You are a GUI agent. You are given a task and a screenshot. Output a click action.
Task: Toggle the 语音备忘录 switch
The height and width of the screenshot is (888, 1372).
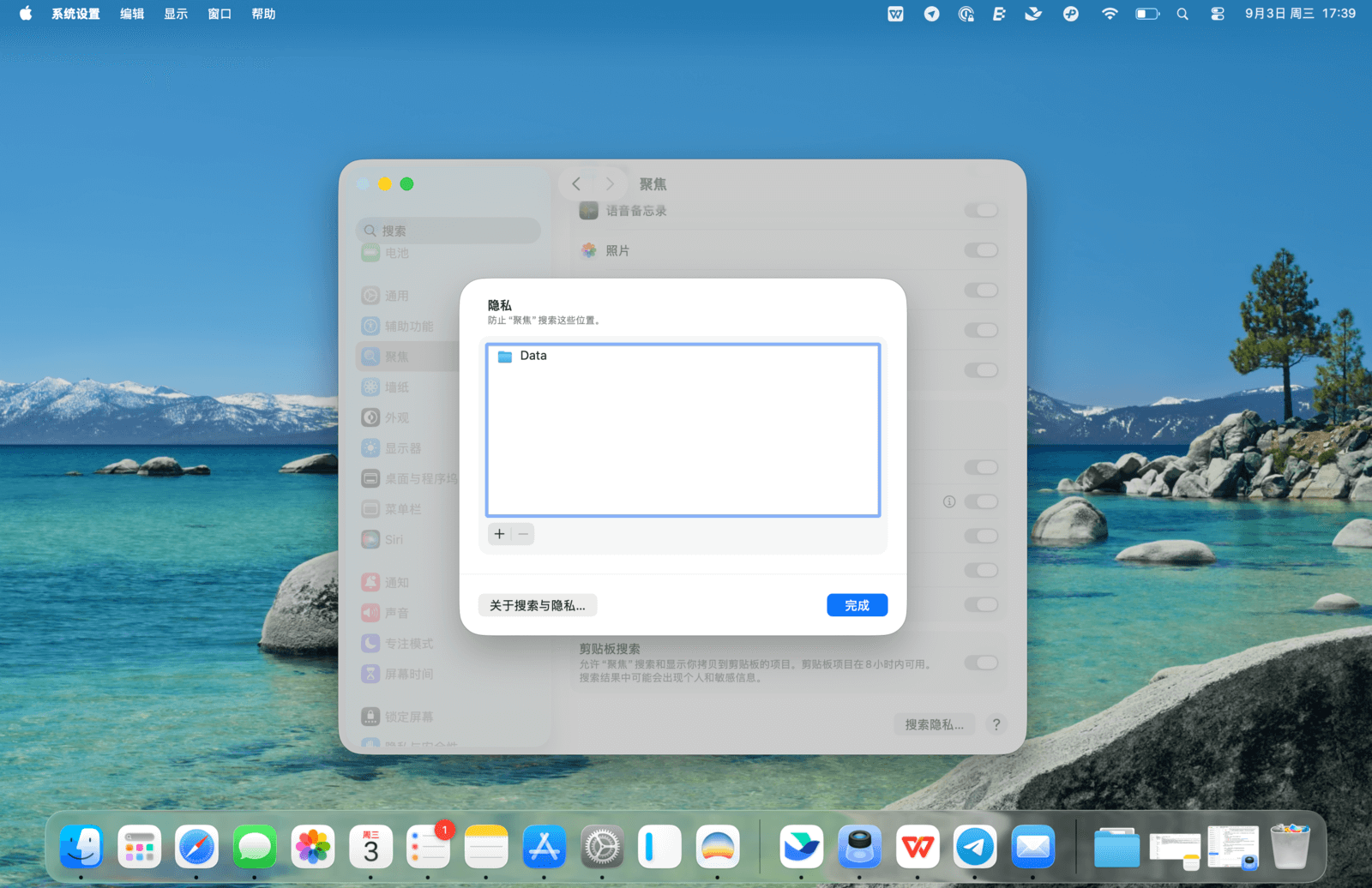[x=981, y=211]
